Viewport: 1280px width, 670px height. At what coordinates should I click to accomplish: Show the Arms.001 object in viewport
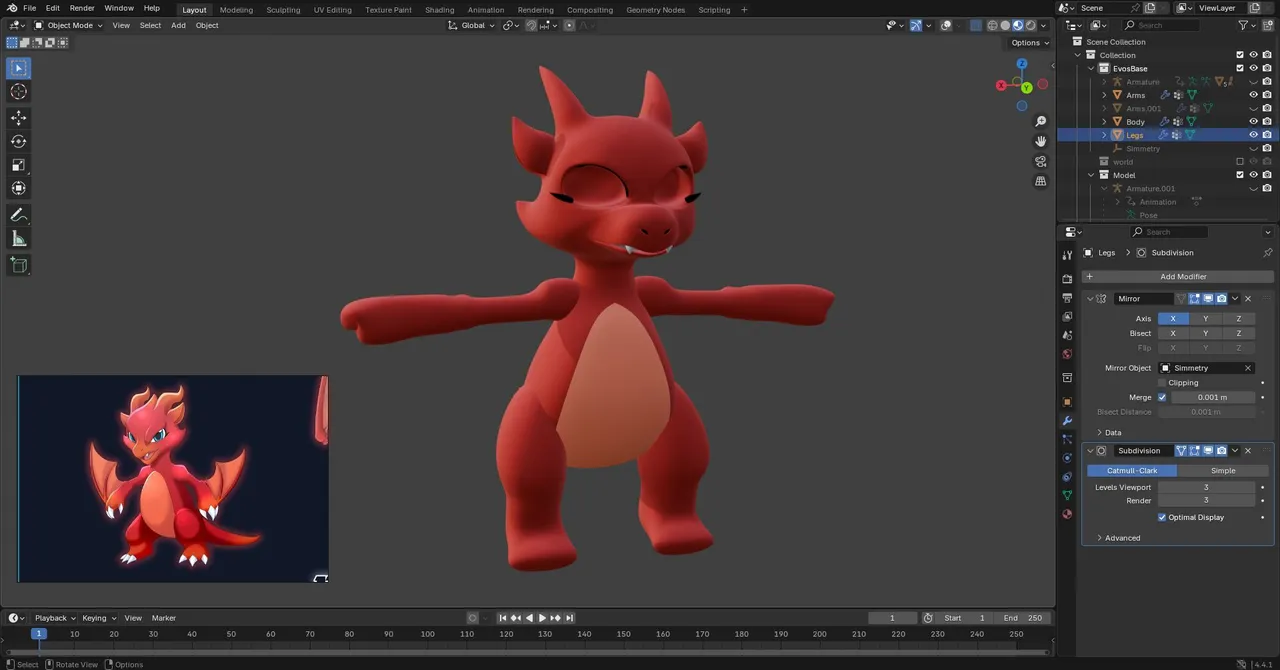click(1253, 108)
